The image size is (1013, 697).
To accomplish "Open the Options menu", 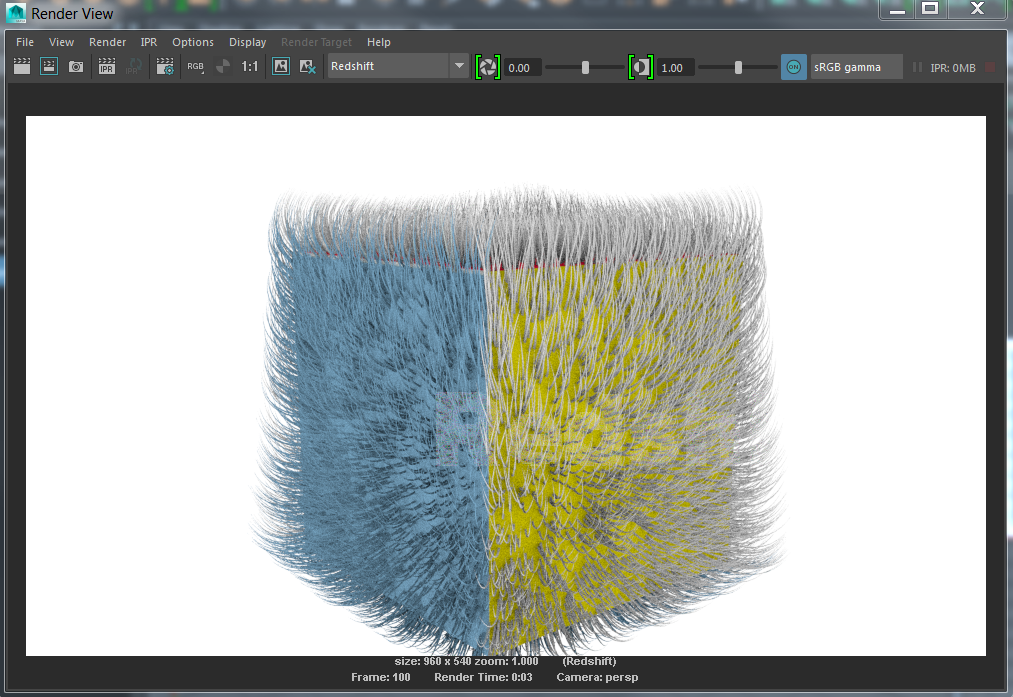I will [193, 42].
